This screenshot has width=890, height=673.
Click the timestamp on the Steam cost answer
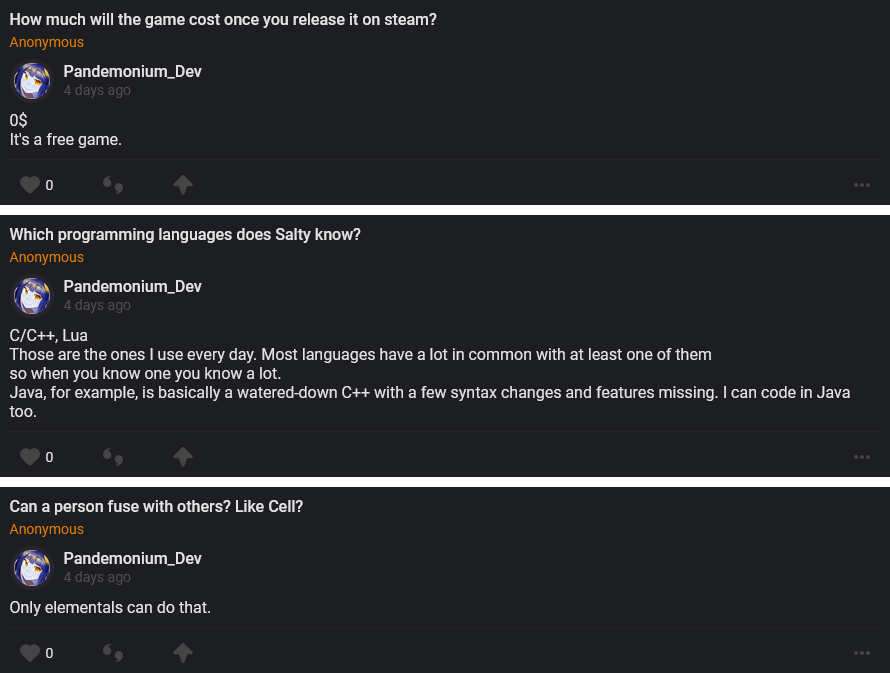[x=97, y=90]
